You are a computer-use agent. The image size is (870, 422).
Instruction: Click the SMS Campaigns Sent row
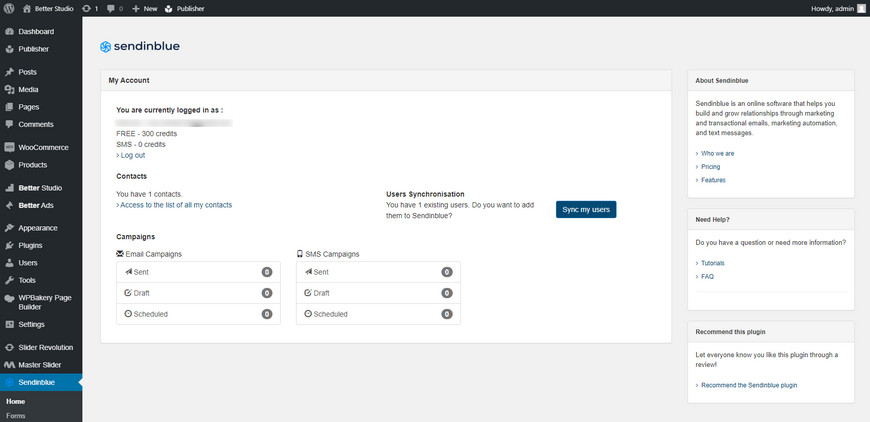[x=378, y=272]
